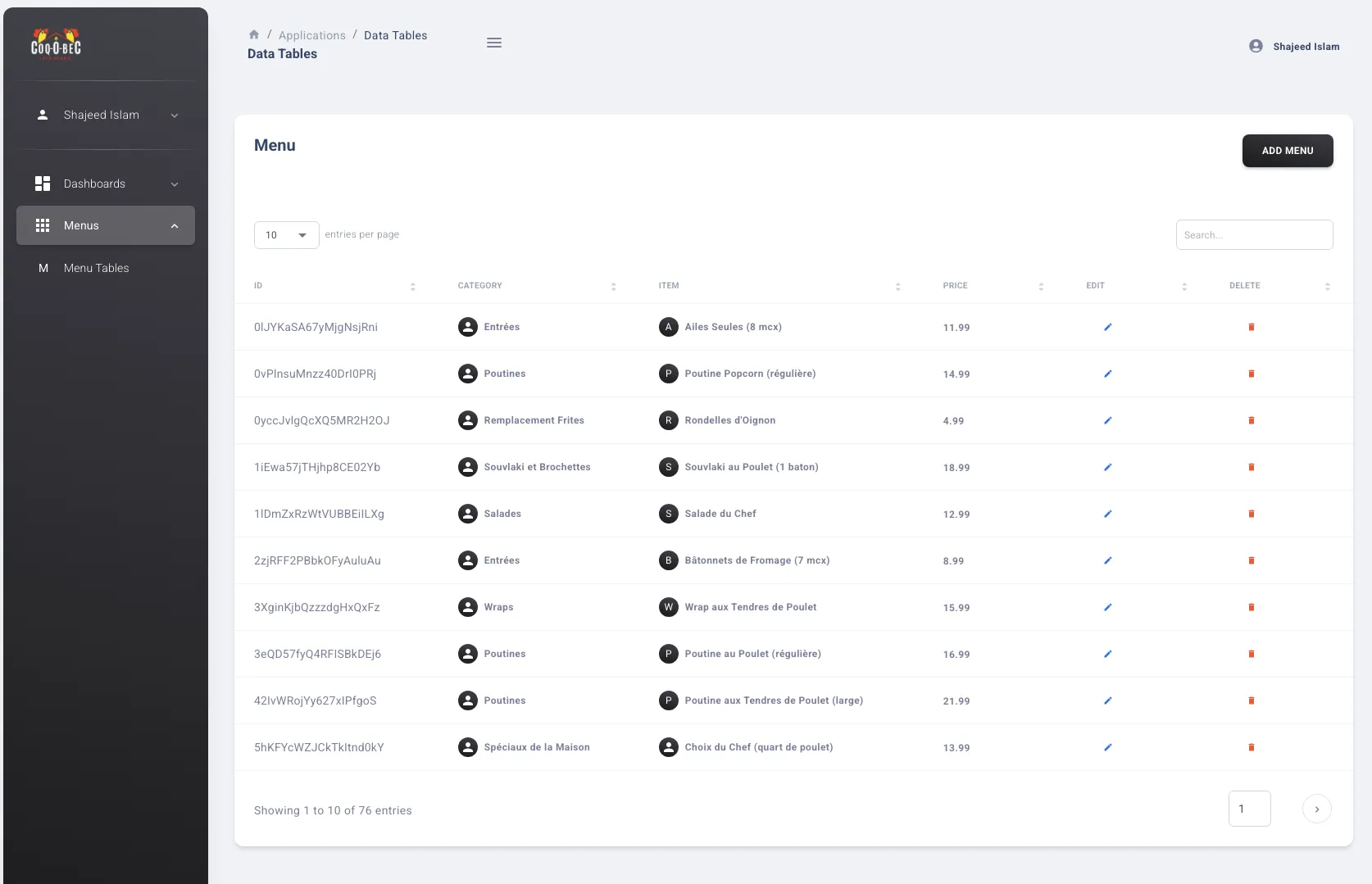Open the entries per page dropdown
1372x884 pixels.
[286, 235]
